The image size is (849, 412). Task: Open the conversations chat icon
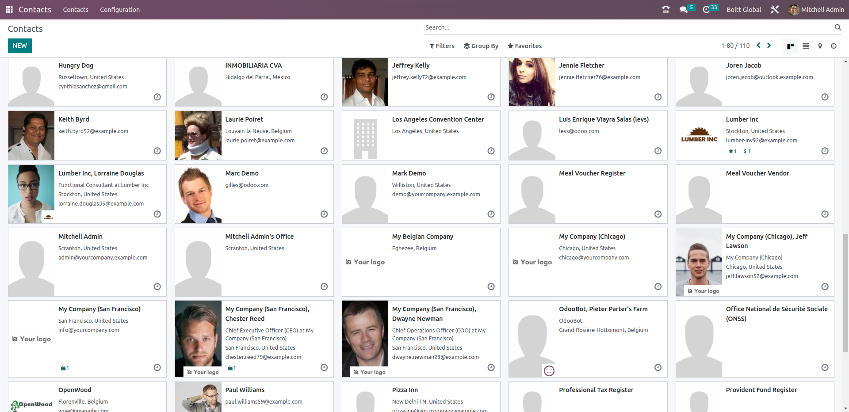684,9
